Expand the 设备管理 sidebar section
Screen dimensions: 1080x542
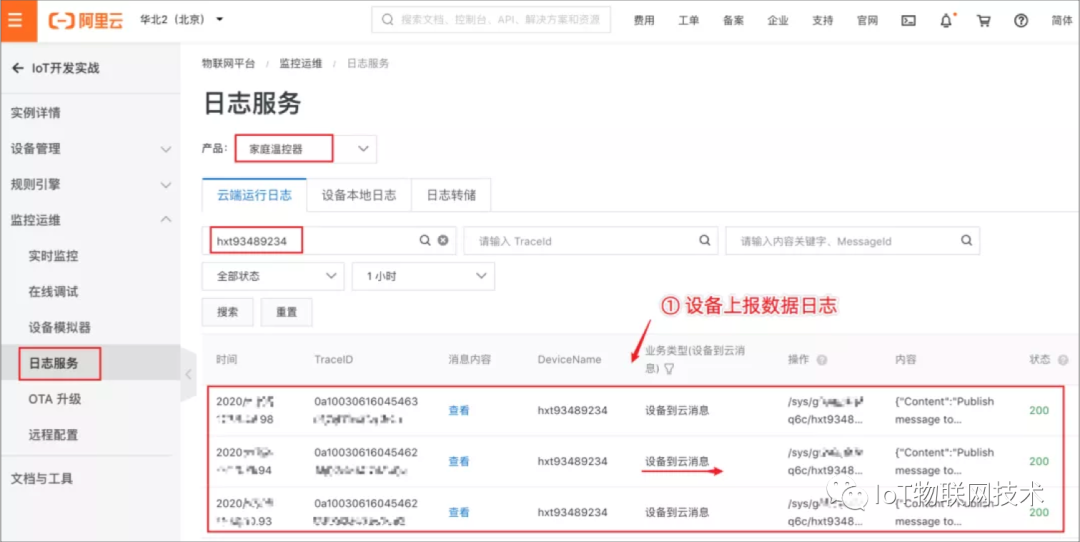click(90, 148)
